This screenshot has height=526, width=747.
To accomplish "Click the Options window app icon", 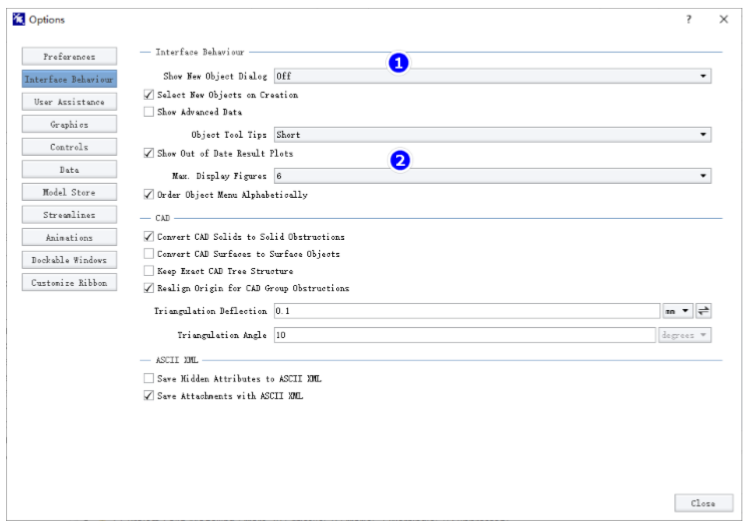I will pos(15,19).
